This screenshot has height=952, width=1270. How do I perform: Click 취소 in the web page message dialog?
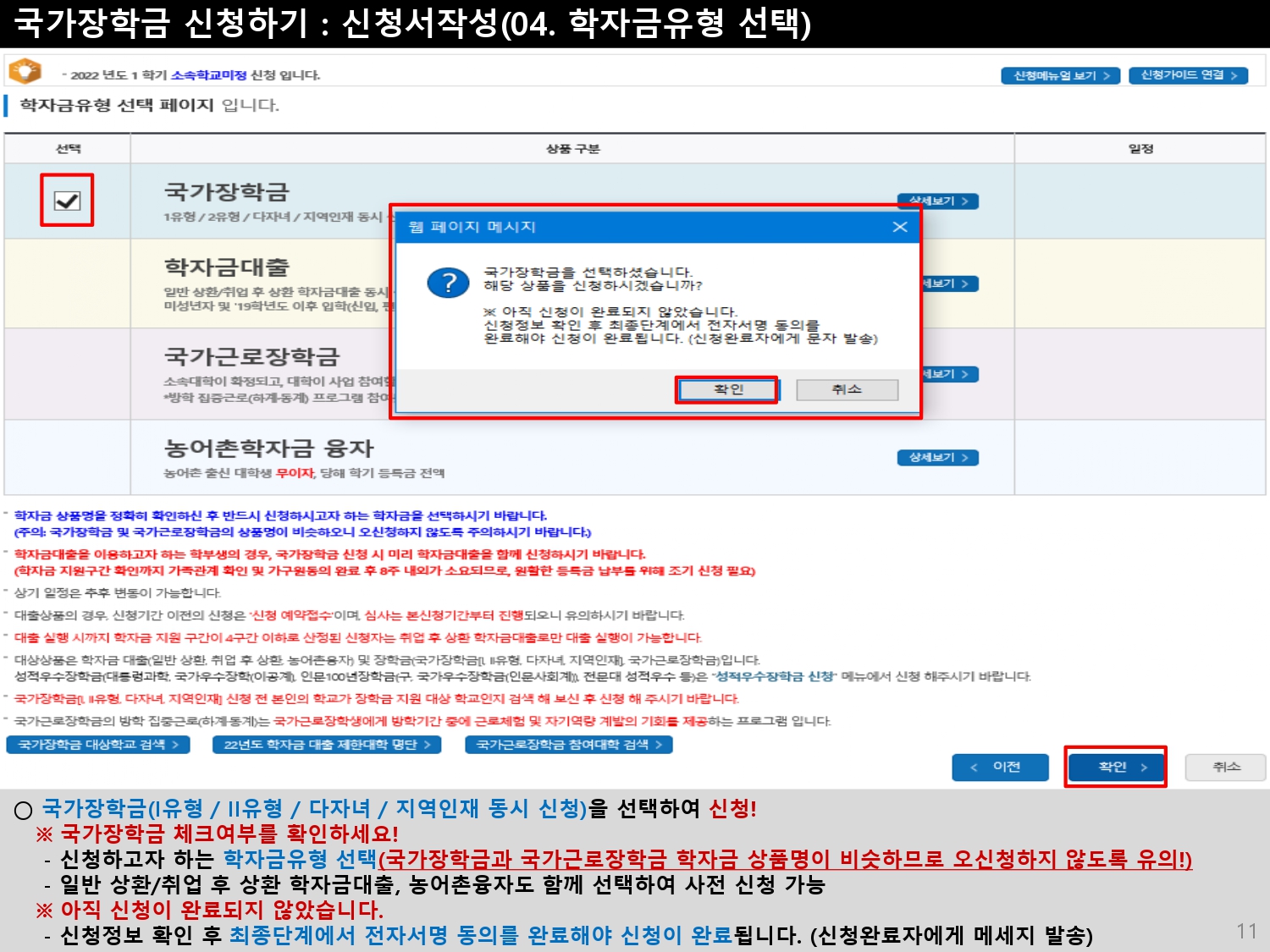(847, 389)
